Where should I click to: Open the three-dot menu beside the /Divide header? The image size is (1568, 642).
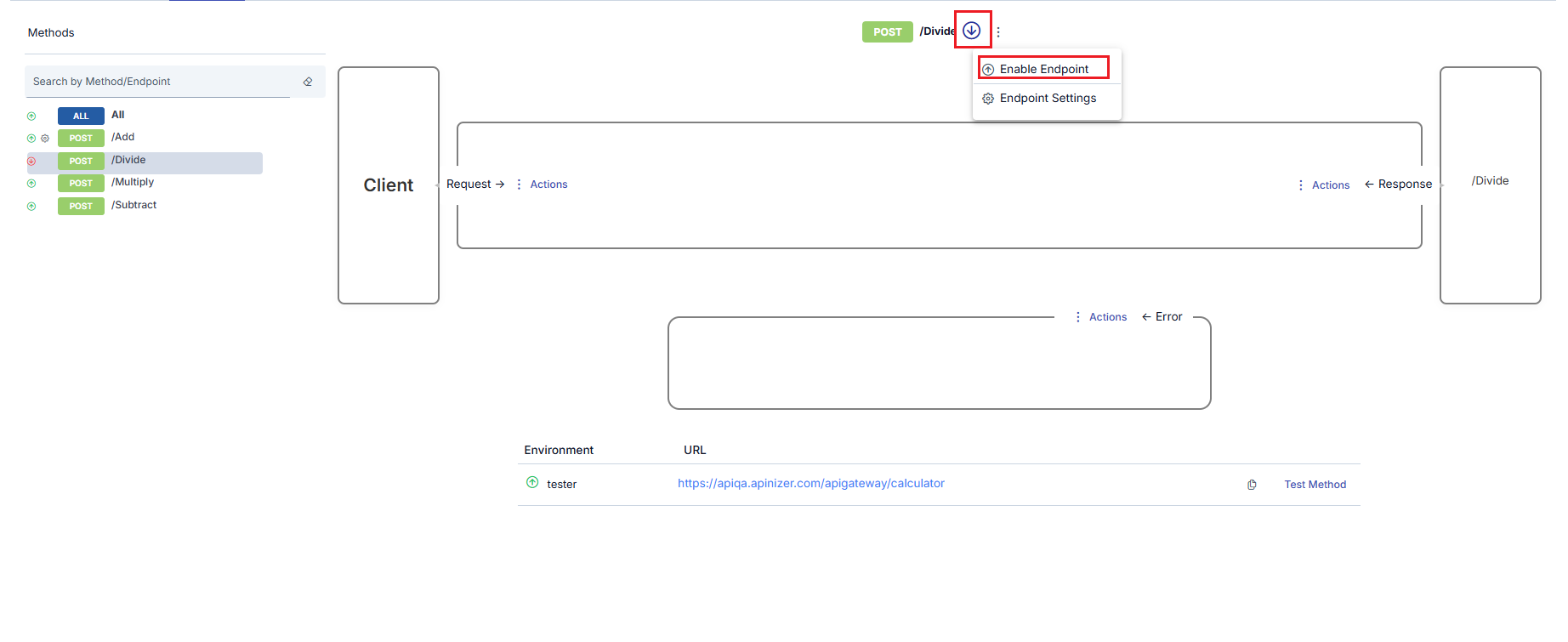(998, 31)
